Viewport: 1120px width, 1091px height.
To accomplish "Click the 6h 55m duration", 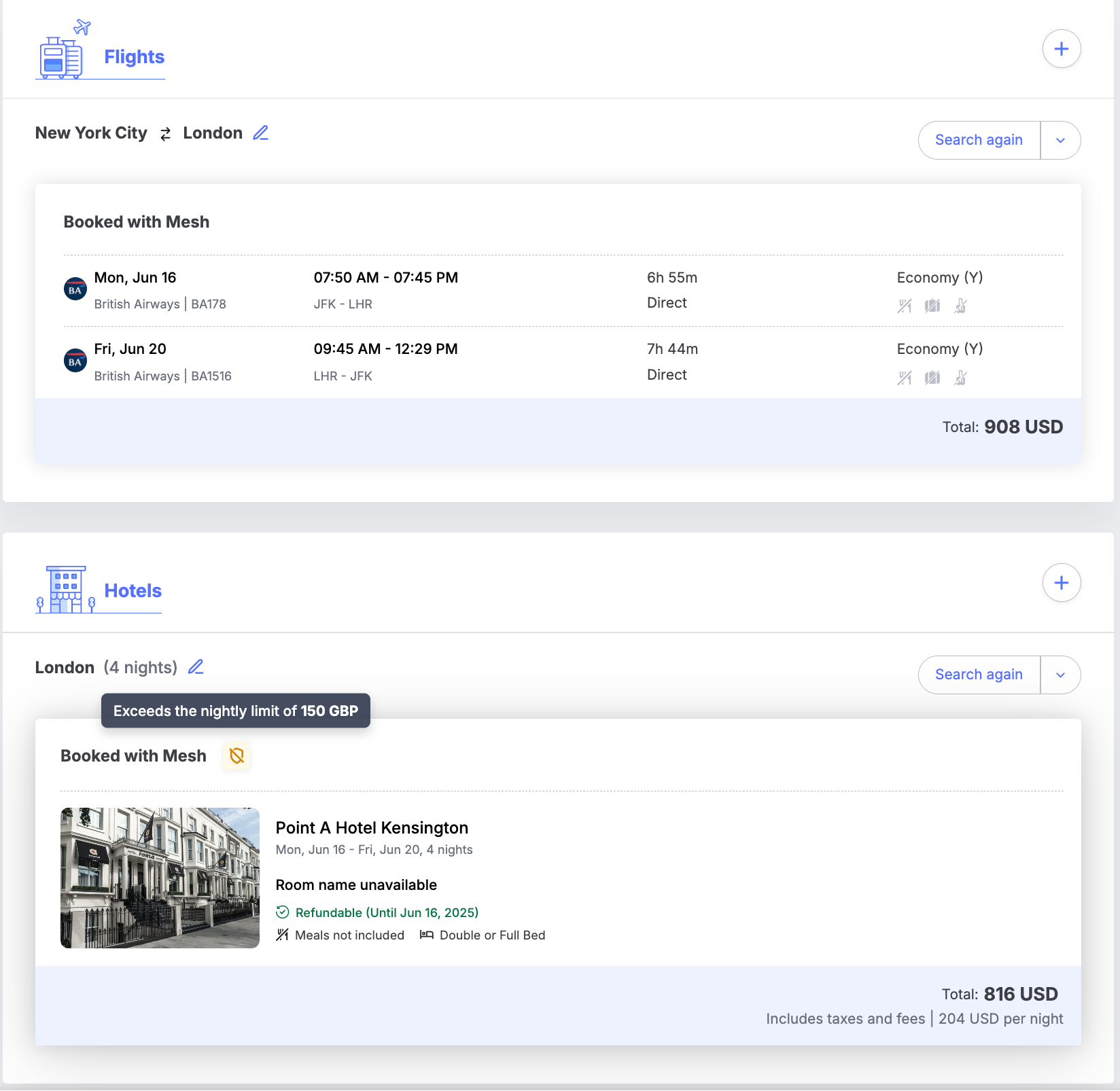I will (672, 278).
